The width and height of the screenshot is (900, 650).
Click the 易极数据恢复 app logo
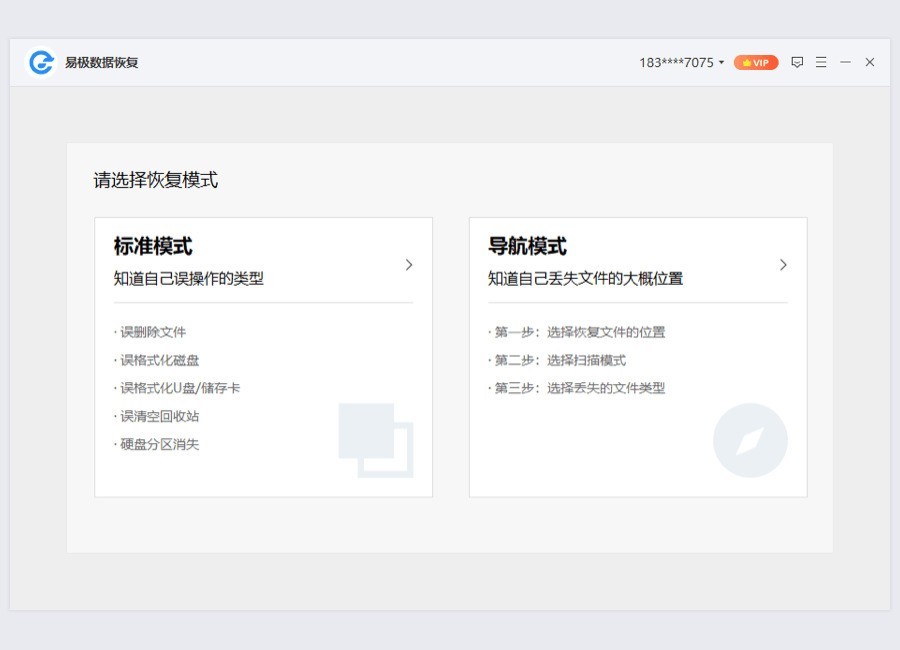(41, 62)
